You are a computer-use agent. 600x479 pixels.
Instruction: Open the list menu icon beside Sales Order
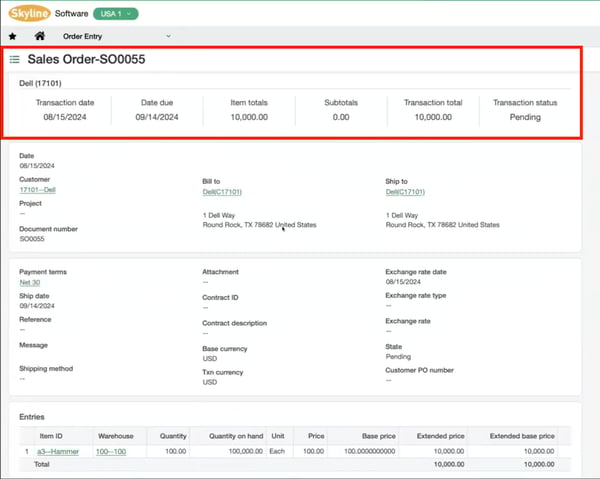click(x=15, y=59)
